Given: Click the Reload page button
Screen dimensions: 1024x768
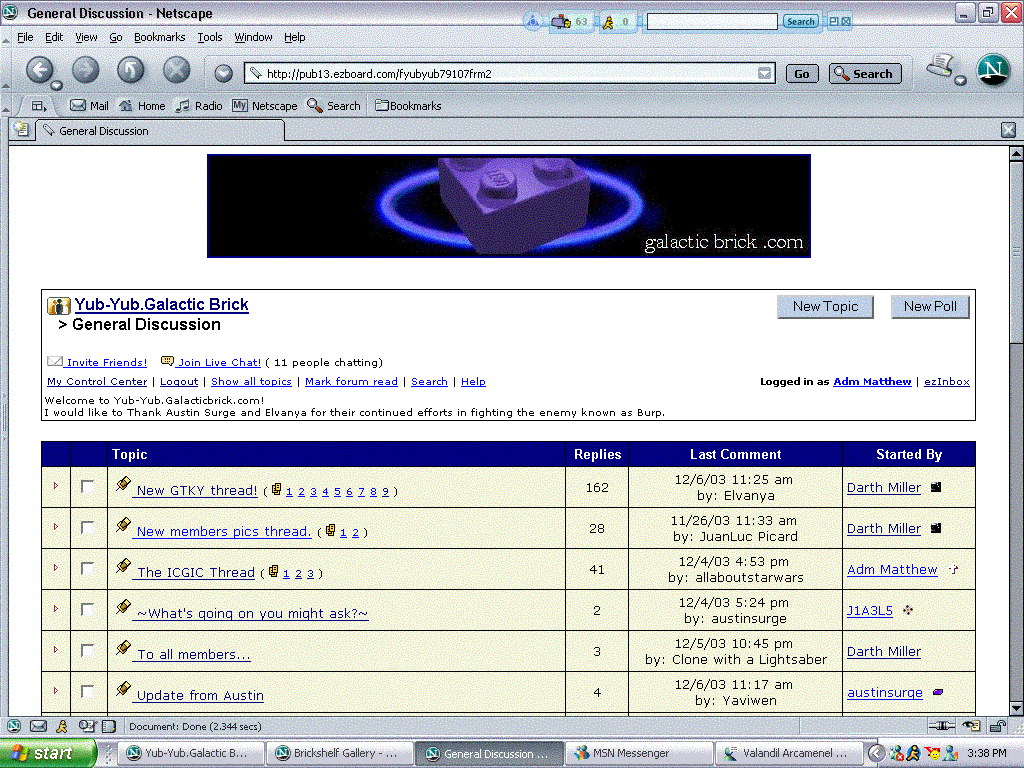Looking at the screenshot, I should pyautogui.click(x=131, y=71).
